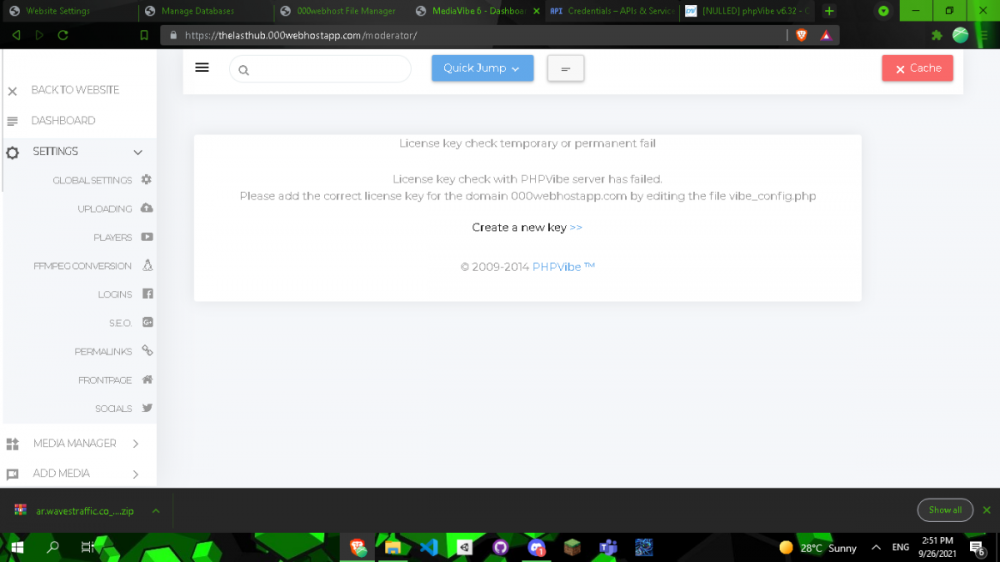Click the flask icon beside FFMPEG Conversion
This screenshot has width=1000, height=562.
[x=147, y=265]
